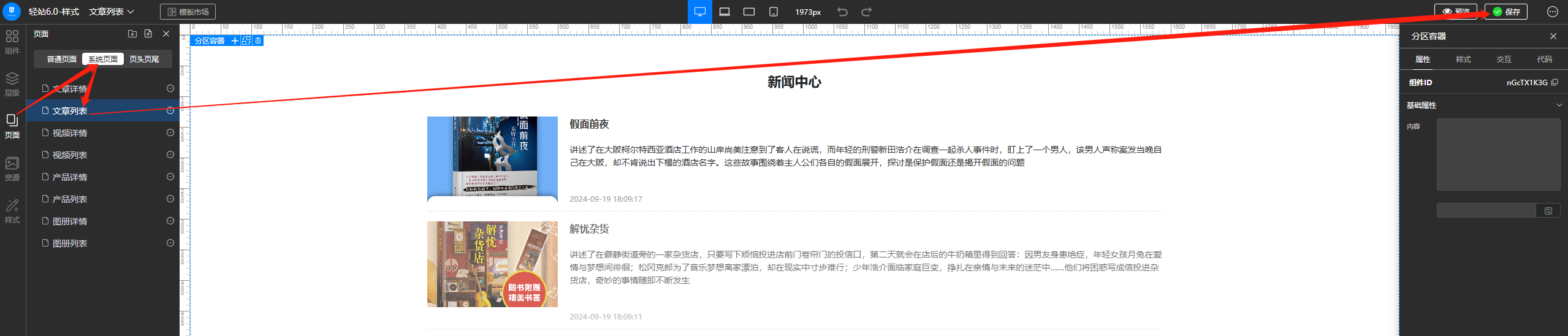Open the 模板市场 template market
Viewport: 1568px width, 336px height.
[x=188, y=12]
